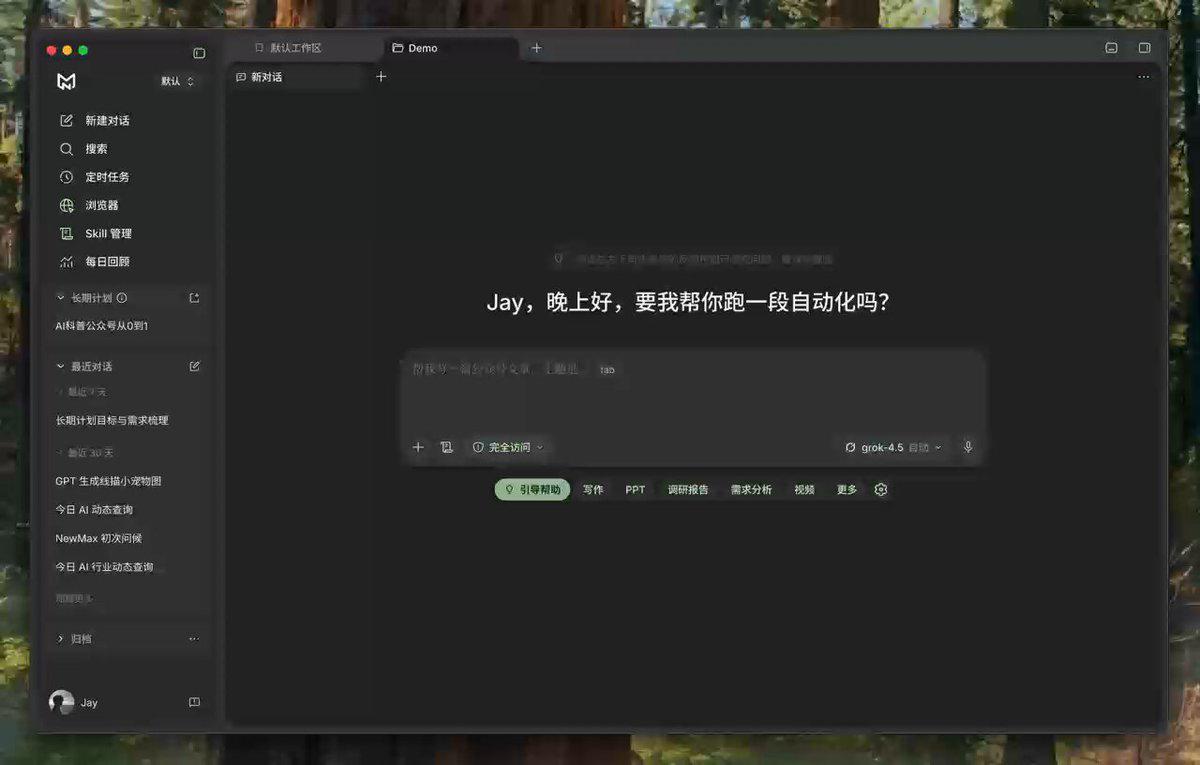Image resolution: width=1200 pixels, height=765 pixels.
Task: Click the magnifier icon beside 搜索
Action: click(x=67, y=149)
